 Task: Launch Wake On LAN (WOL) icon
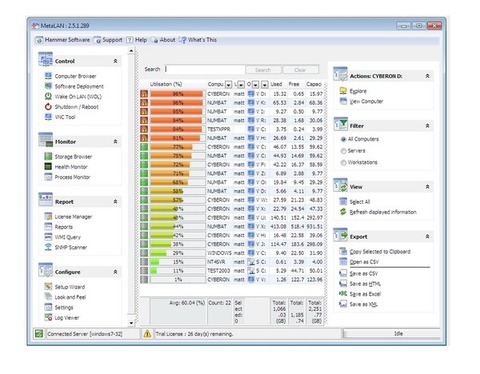[48, 96]
